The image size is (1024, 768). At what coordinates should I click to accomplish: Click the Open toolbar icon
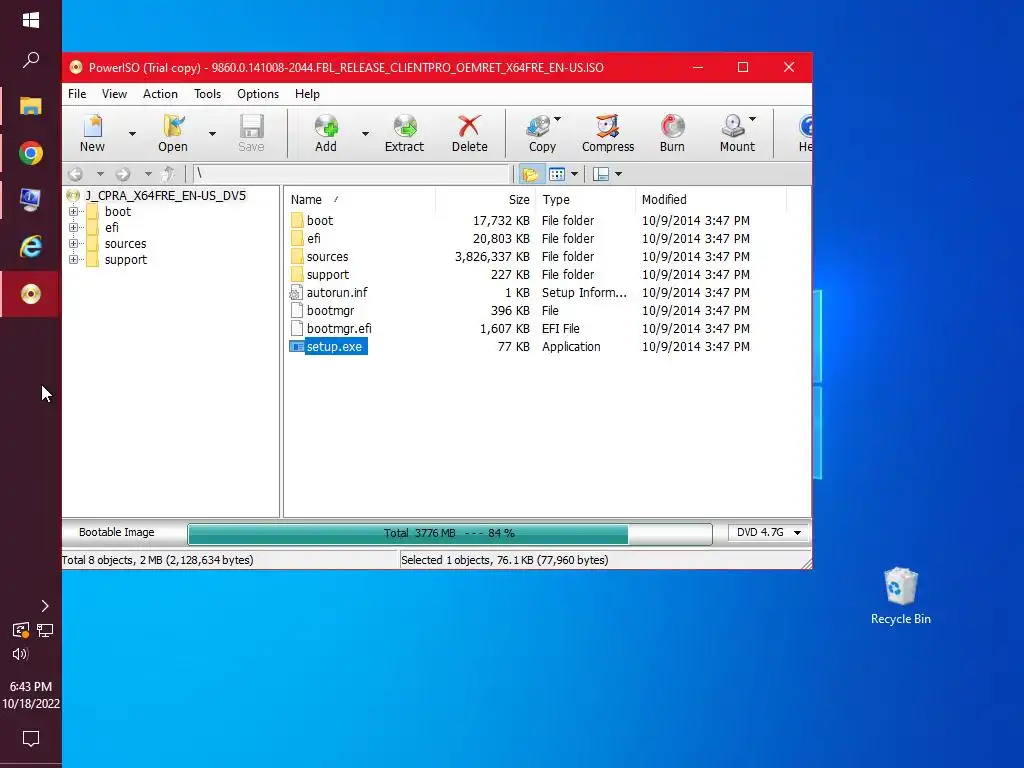[x=172, y=133]
